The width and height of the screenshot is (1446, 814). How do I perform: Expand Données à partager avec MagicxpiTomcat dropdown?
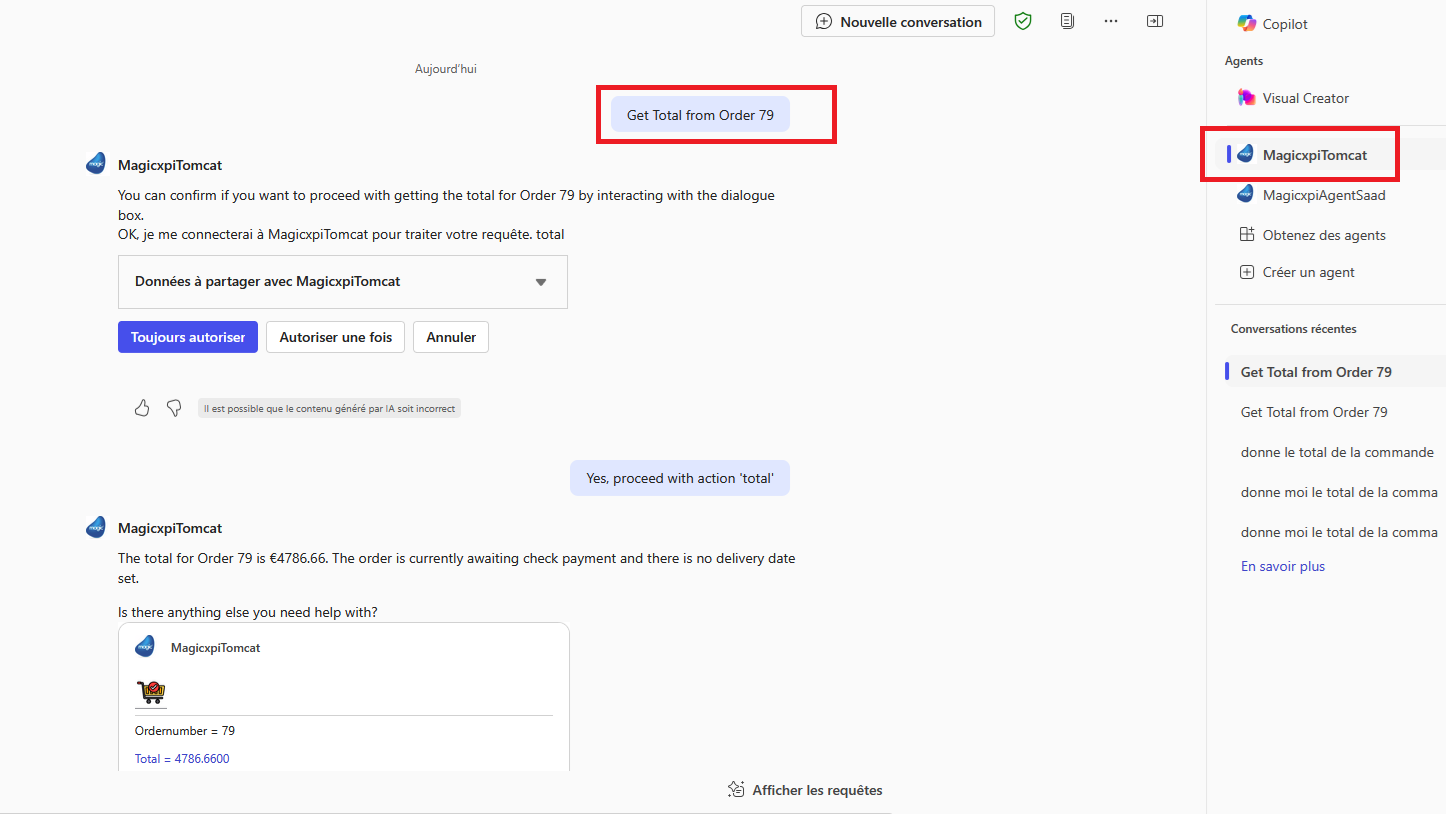click(343, 282)
